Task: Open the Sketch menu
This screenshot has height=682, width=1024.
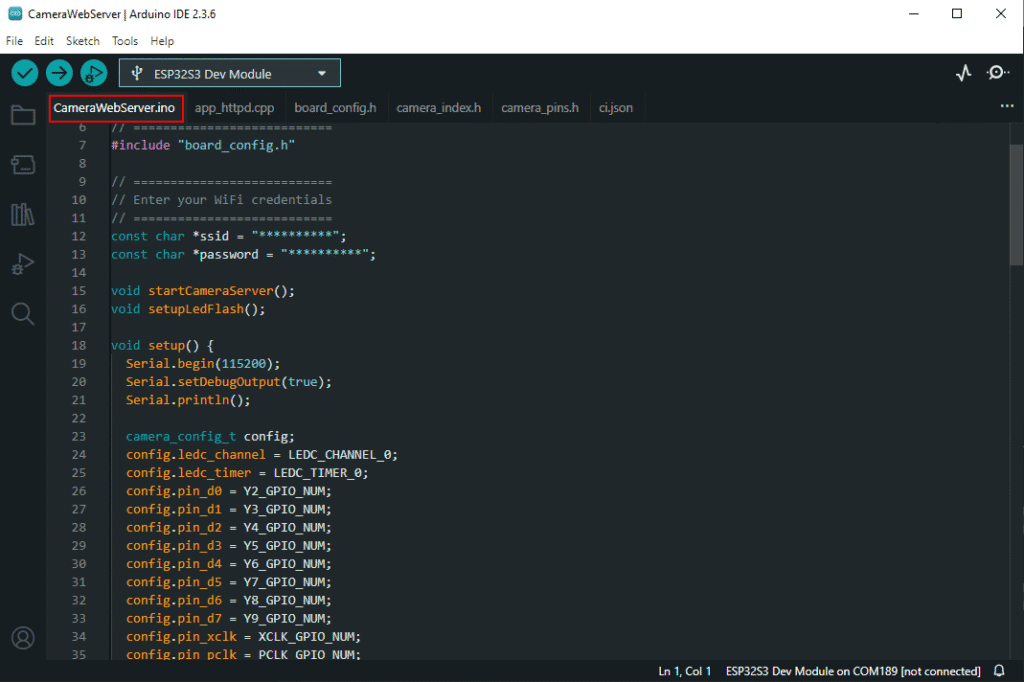Action: coord(82,41)
